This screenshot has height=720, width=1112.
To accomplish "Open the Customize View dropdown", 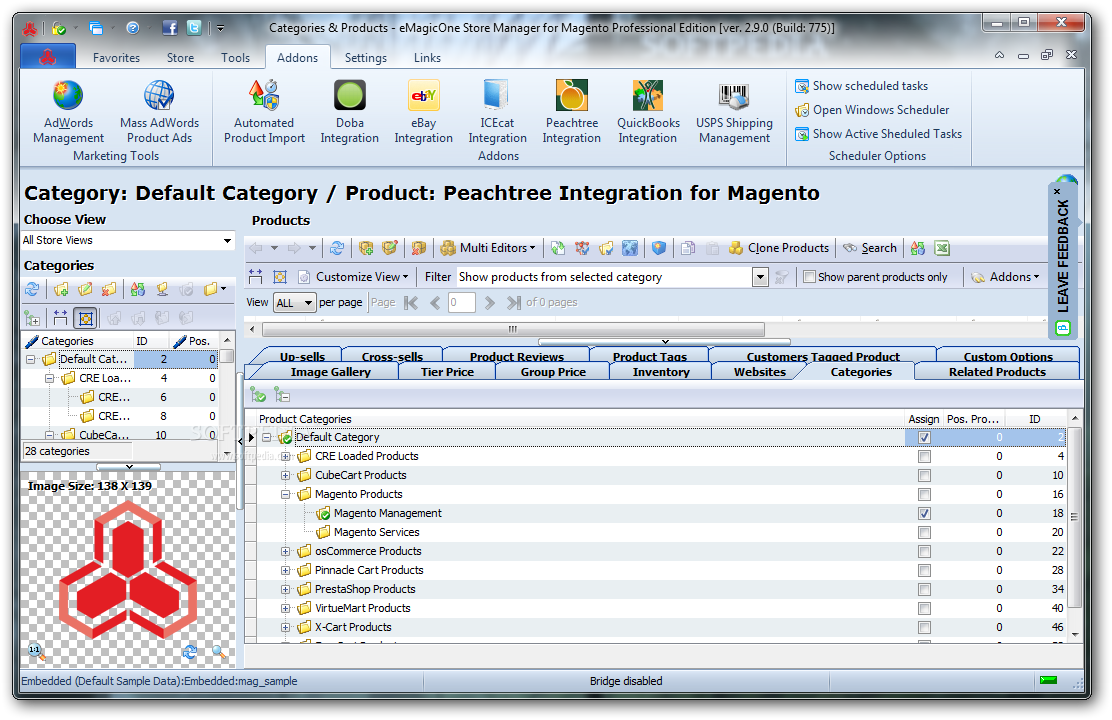I will (353, 277).
